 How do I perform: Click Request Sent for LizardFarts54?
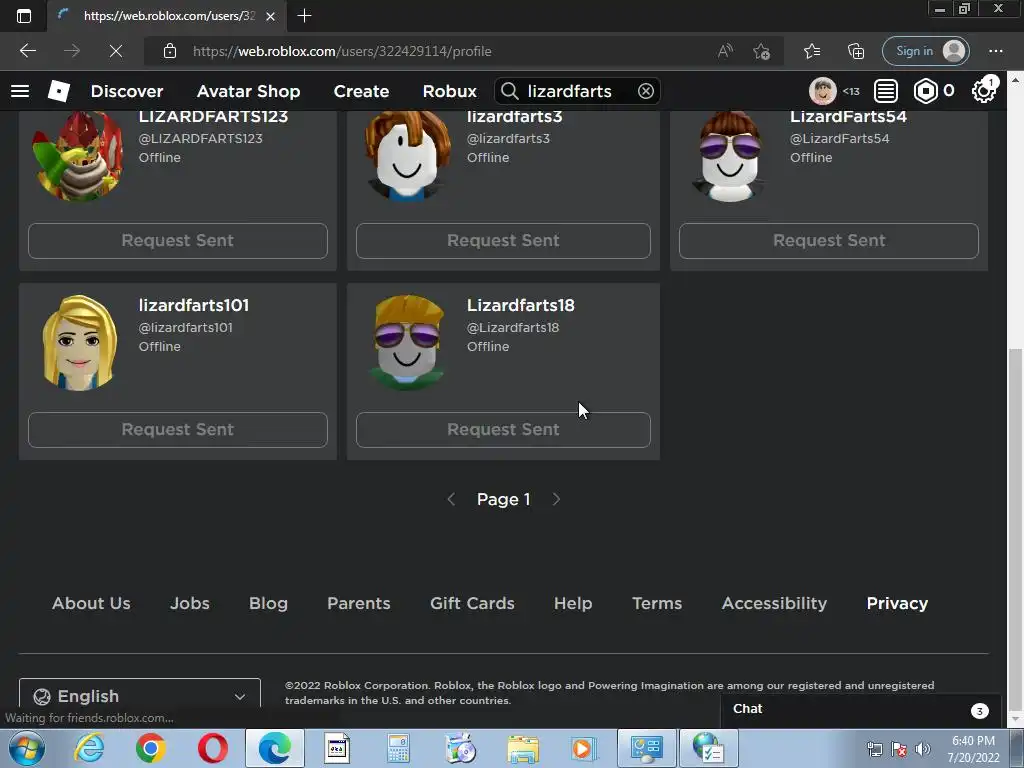coord(829,240)
